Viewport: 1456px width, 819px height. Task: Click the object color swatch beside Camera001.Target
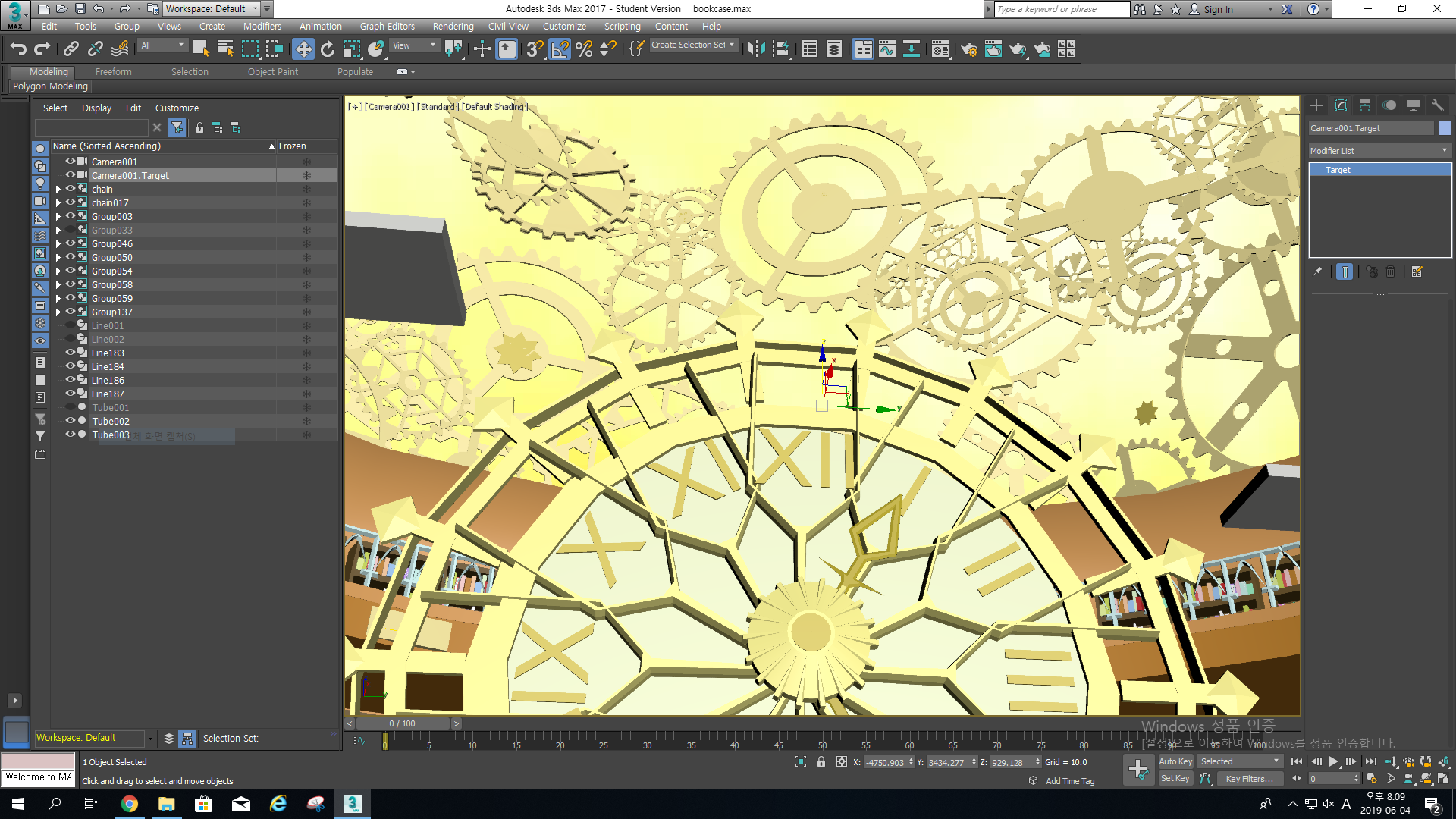click(1445, 128)
